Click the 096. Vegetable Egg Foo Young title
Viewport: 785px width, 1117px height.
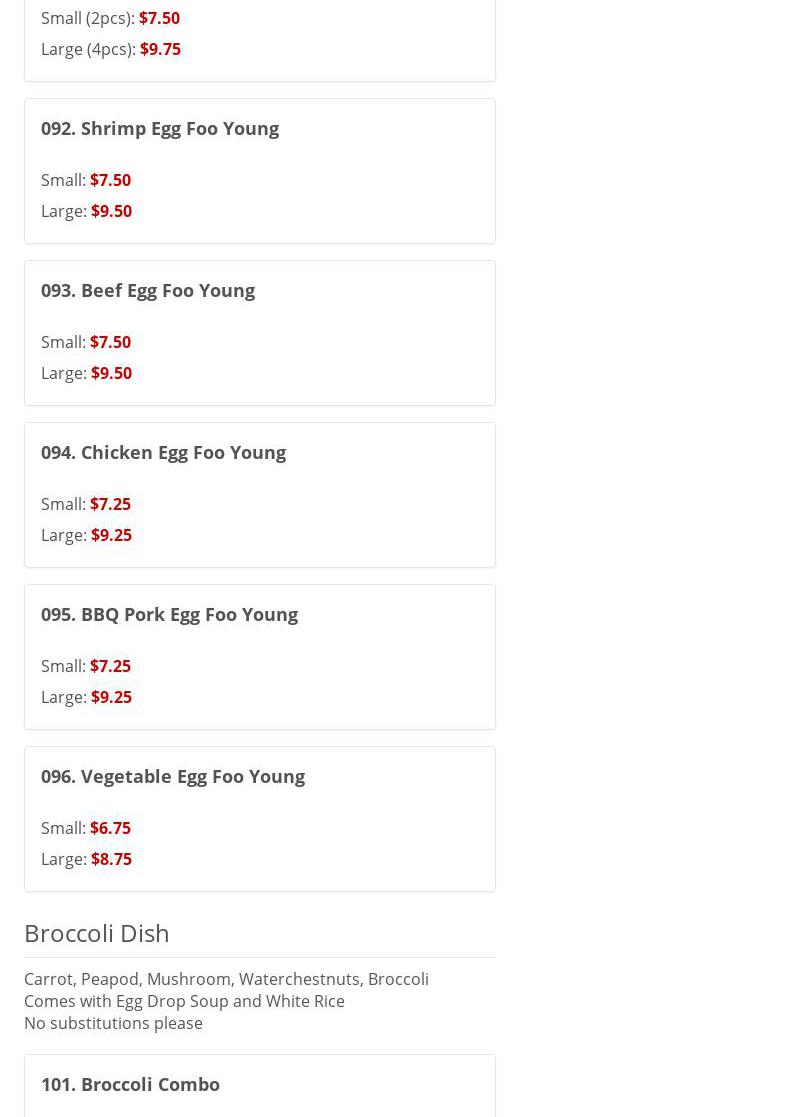tap(173, 776)
